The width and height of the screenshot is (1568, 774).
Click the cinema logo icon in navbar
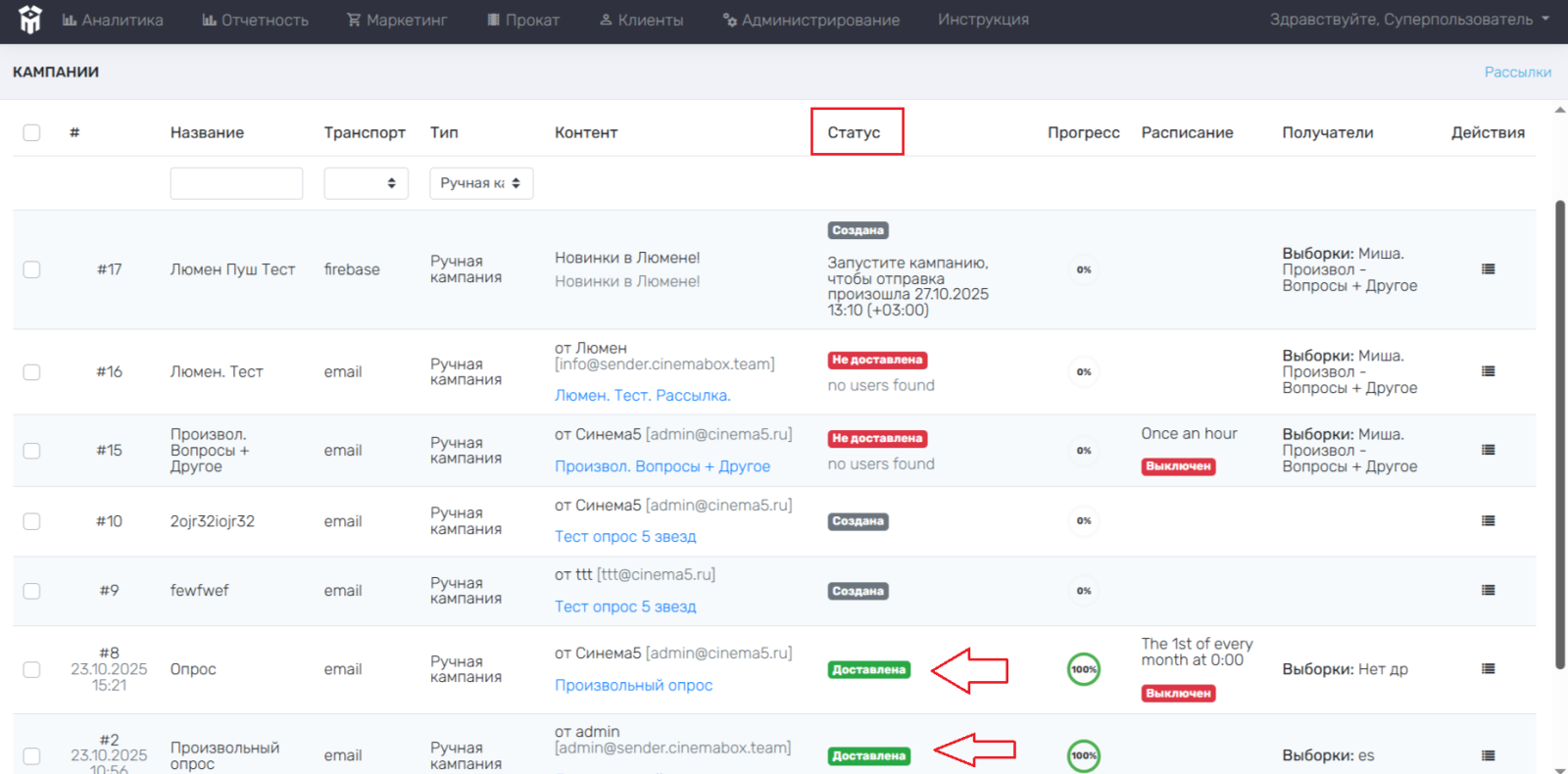30,20
